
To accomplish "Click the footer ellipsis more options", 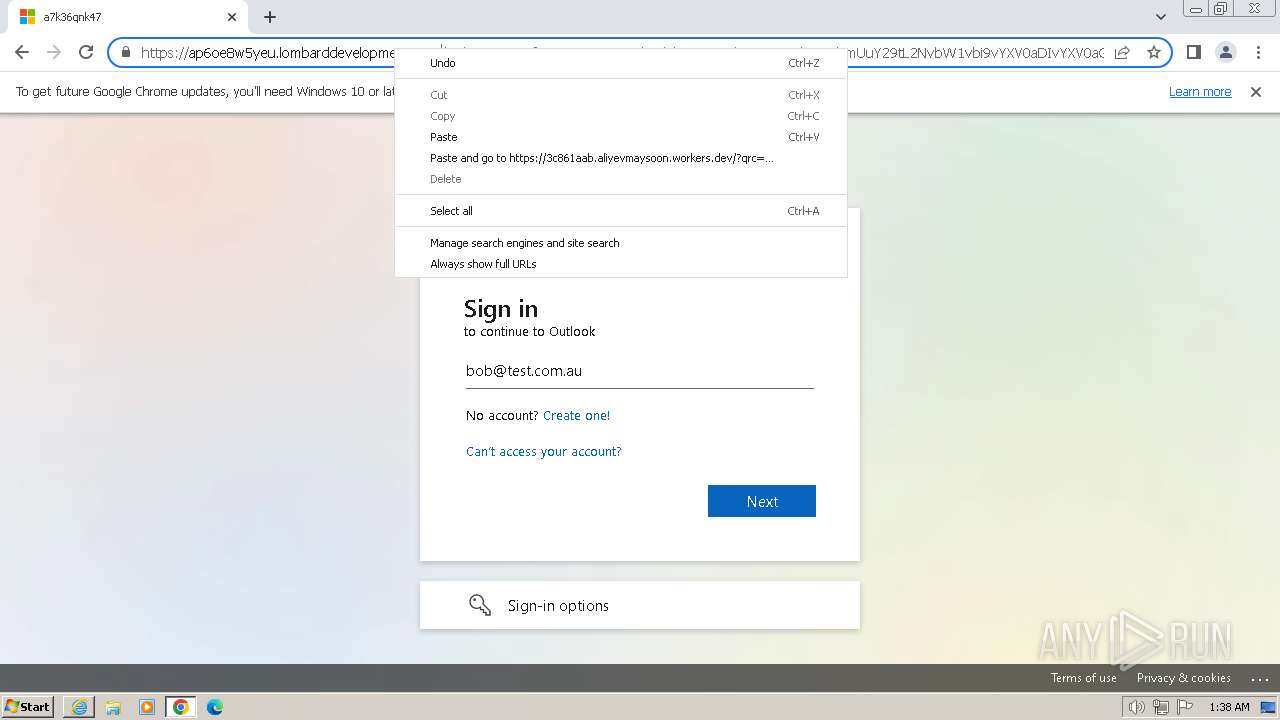I will click(x=1259, y=678).
